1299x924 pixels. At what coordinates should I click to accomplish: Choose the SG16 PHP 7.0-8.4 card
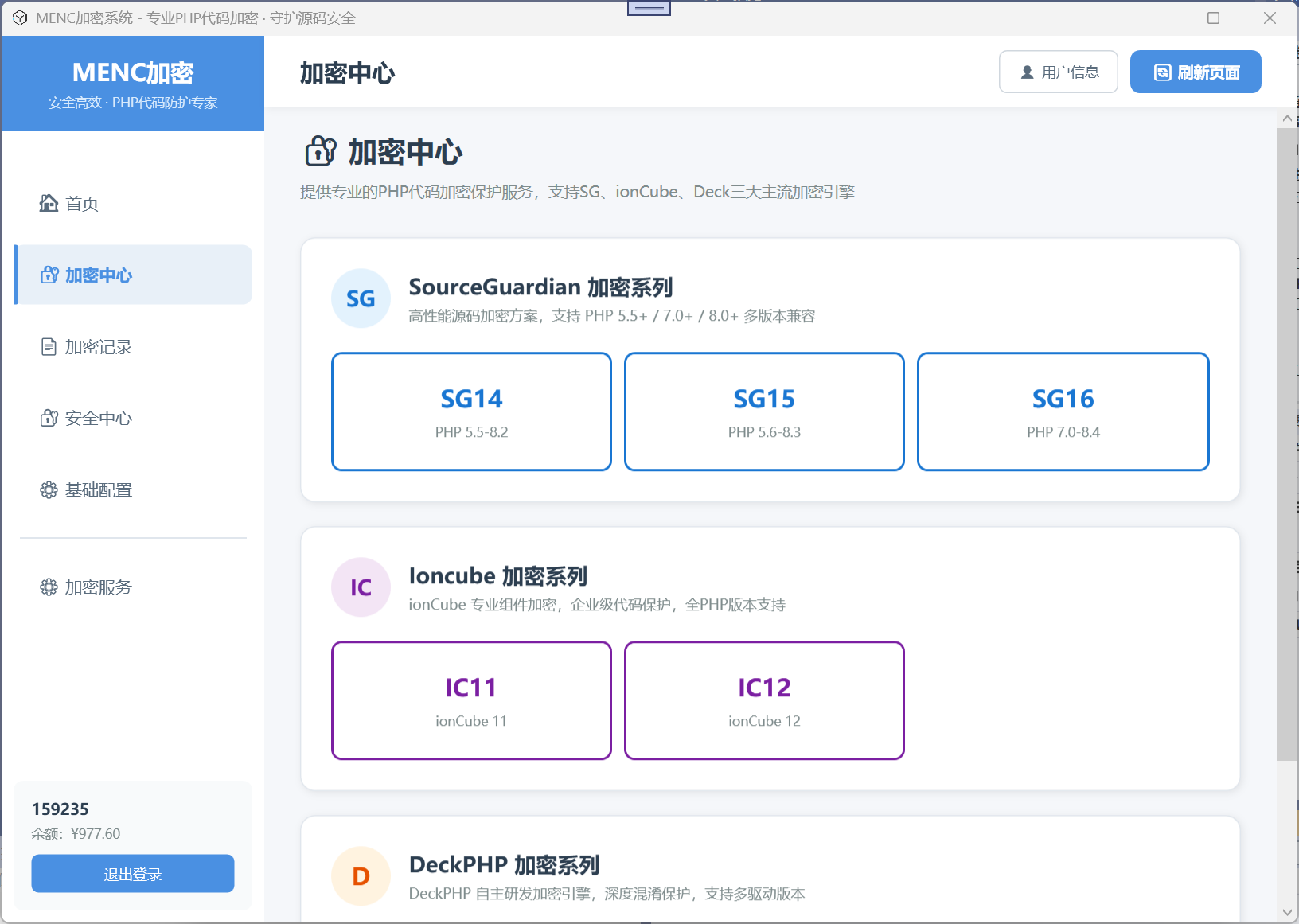pyautogui.click(x=1063, y=411)
